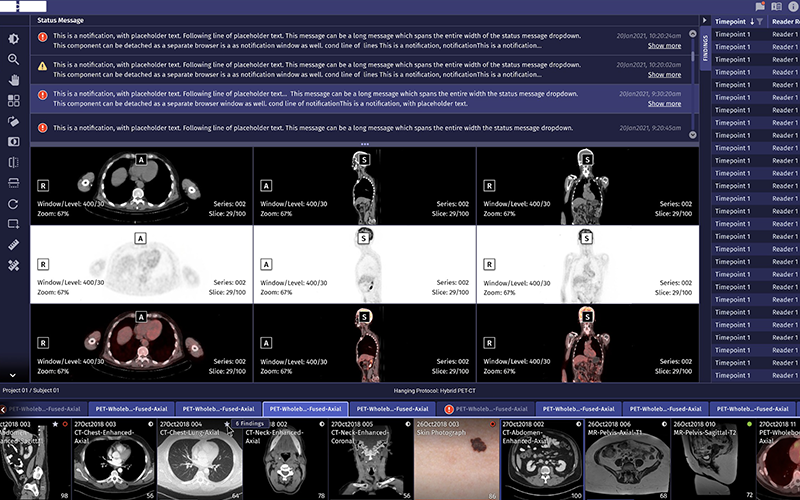
Task: Click the Timepoint column header label
Action: tap(730, 21)
